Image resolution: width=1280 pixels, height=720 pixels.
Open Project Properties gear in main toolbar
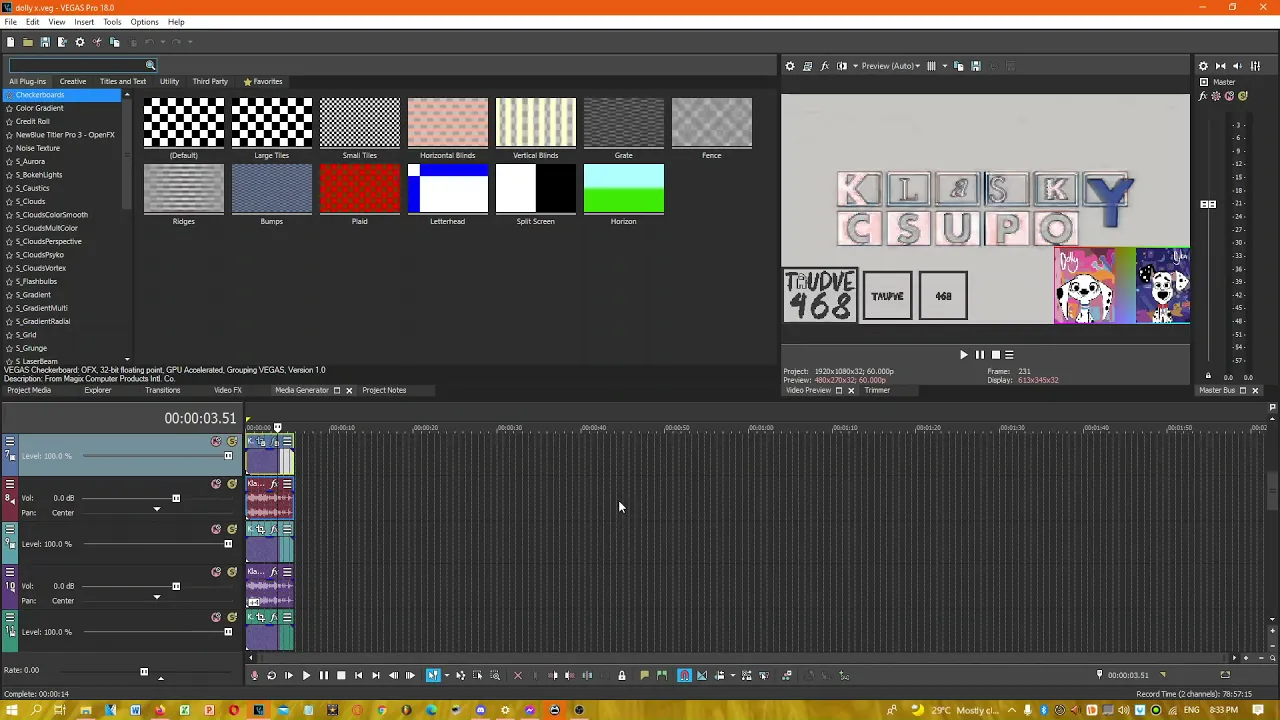[80, 42]
